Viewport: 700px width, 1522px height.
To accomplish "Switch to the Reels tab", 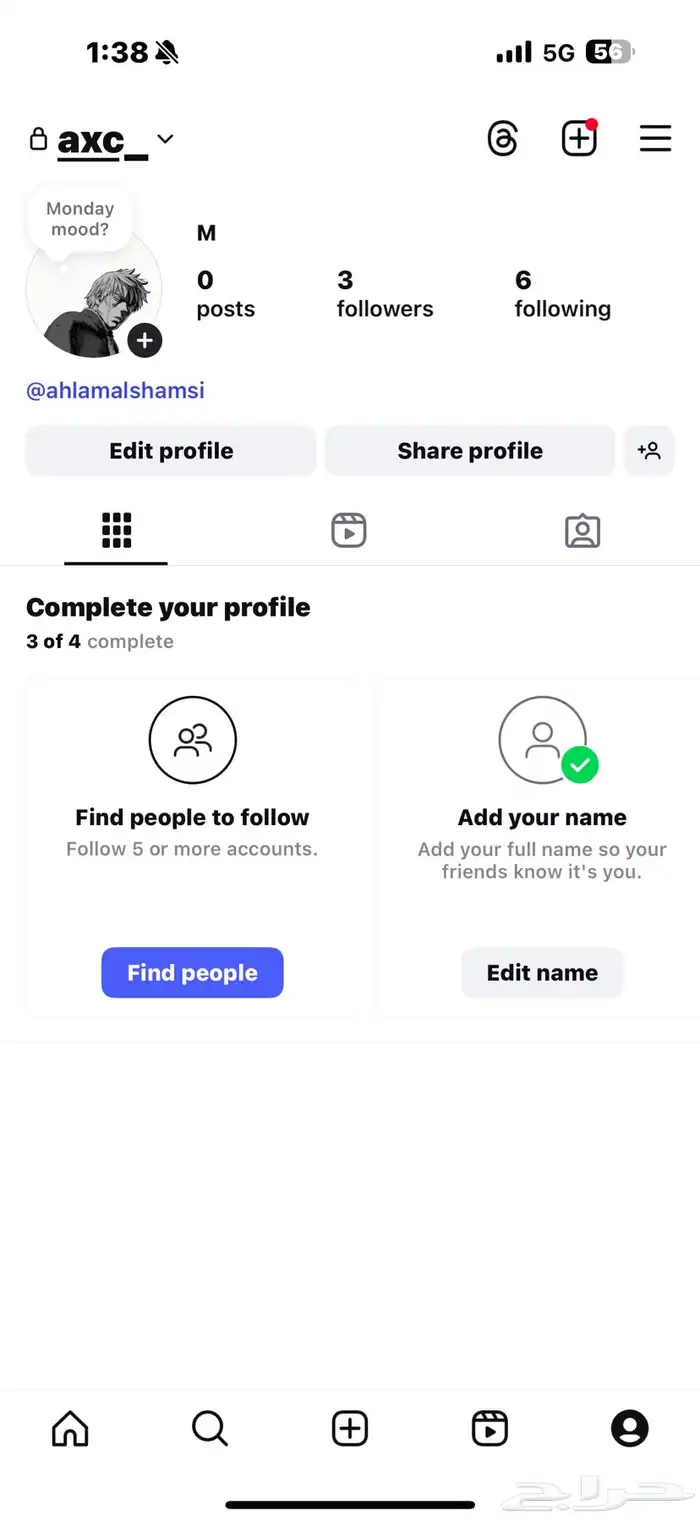I will click(349, 530).
